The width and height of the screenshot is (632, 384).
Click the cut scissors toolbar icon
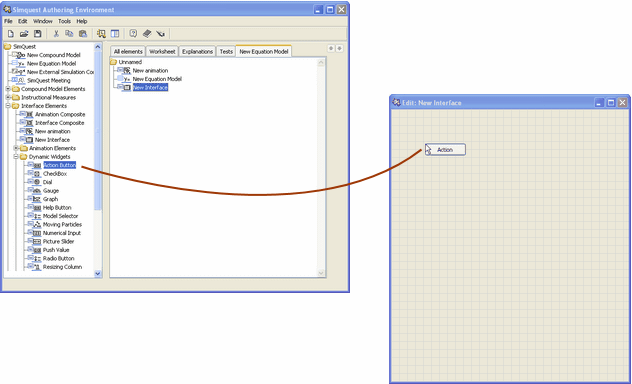(x=56, y=34)
